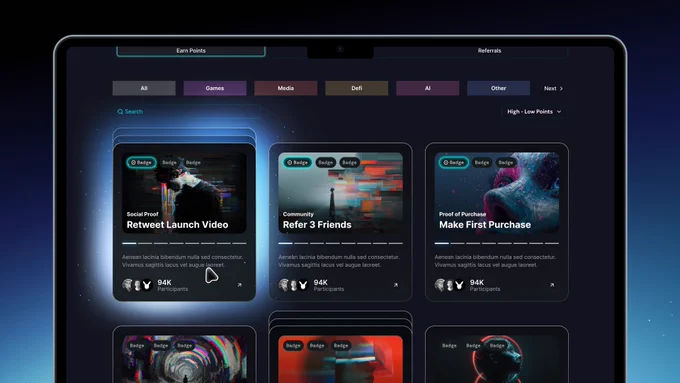Filter quests by Games
Image resolution: width=680 pixels, height=383 pixels.
215,88
